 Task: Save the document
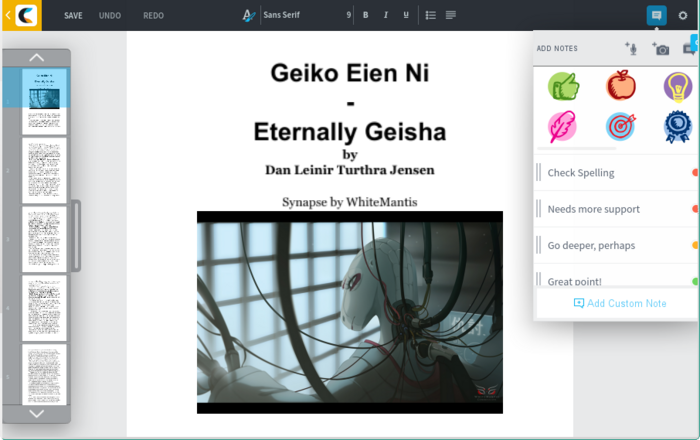pyautogui.click(x=73, y=16)
